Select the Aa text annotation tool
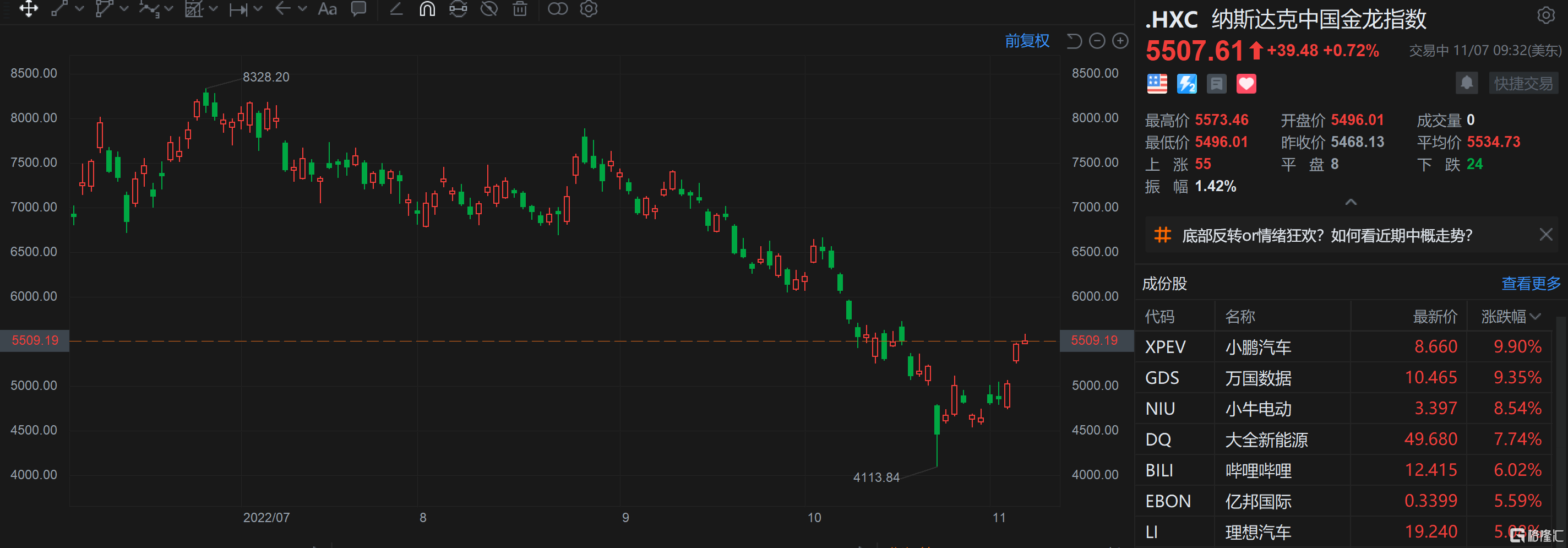Image resolution: width=1568 pixels, height=548 pixels. coord(328,8)
